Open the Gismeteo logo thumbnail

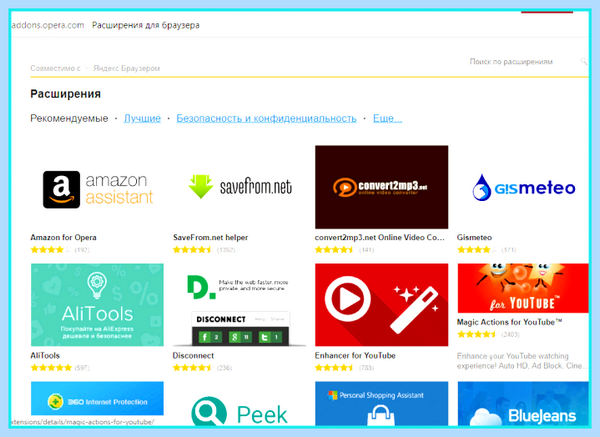tap(523, 187)
